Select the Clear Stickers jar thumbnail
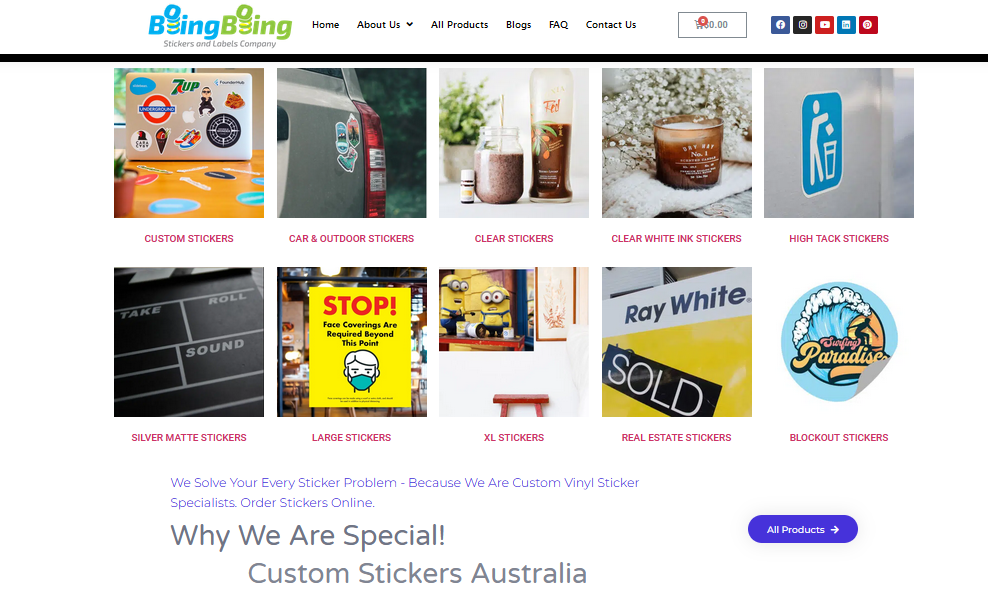 [x=514, y=143]
